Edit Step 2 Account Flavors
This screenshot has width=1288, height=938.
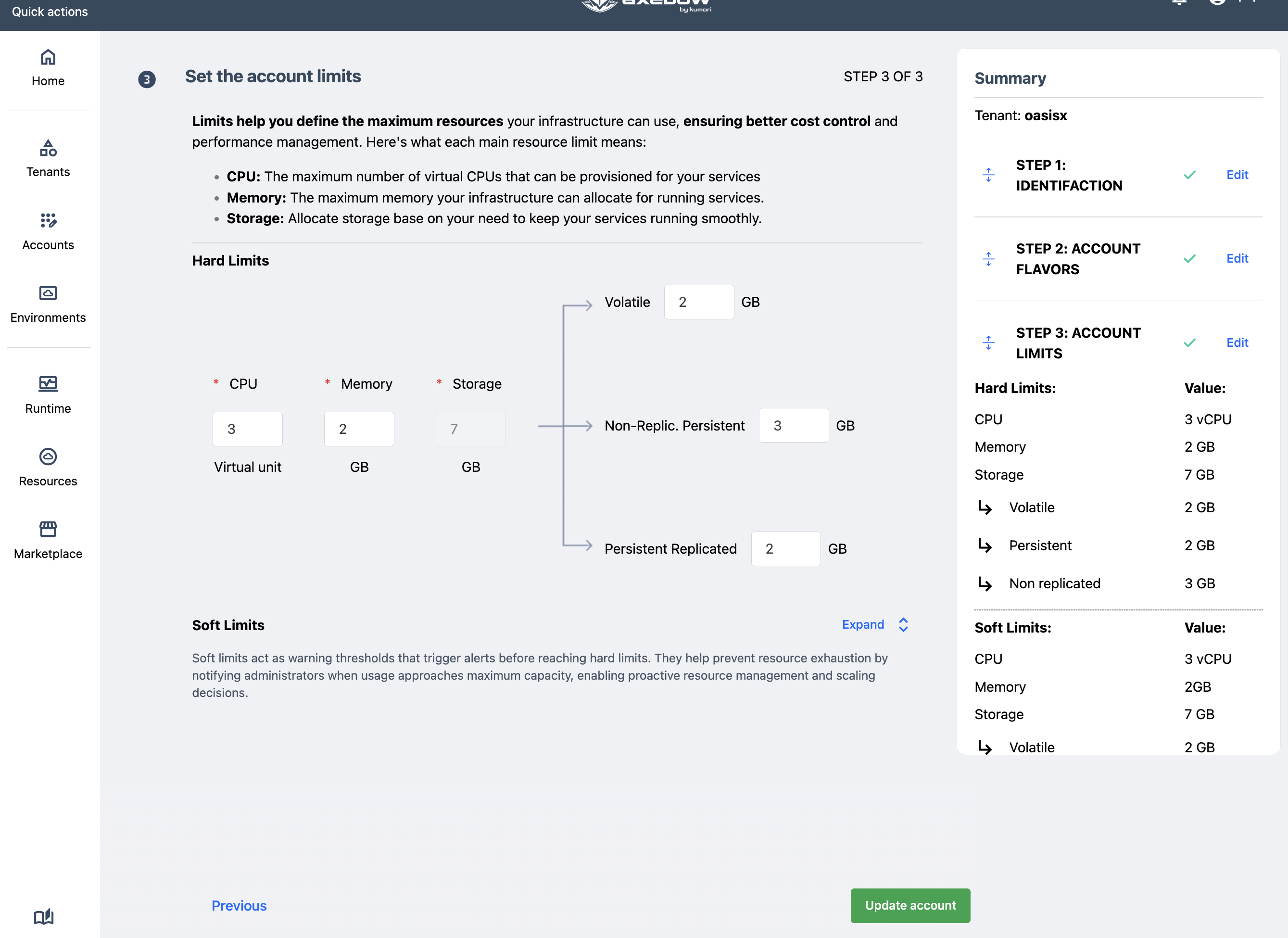coord(1237,259)
